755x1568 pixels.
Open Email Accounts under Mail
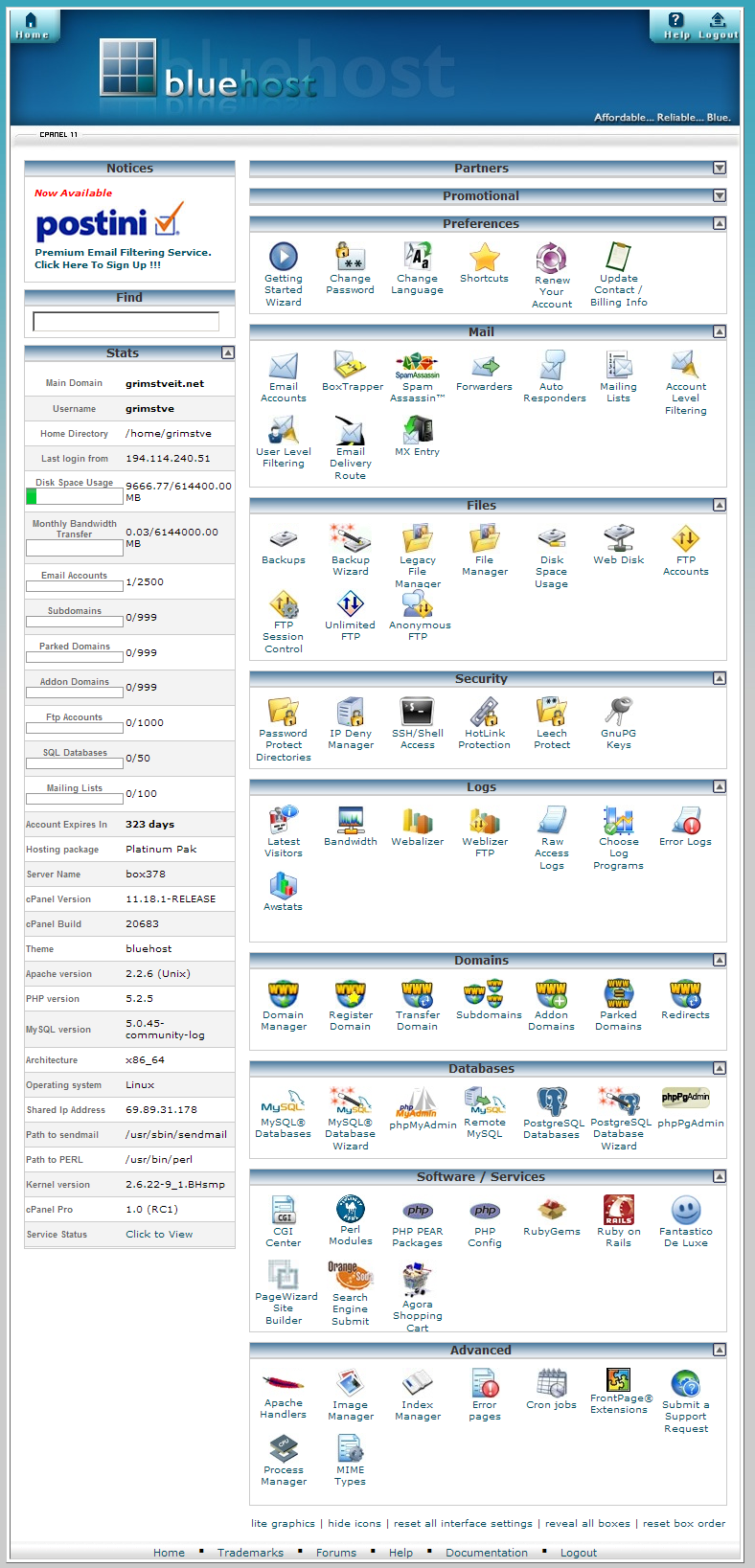point(284,377)
